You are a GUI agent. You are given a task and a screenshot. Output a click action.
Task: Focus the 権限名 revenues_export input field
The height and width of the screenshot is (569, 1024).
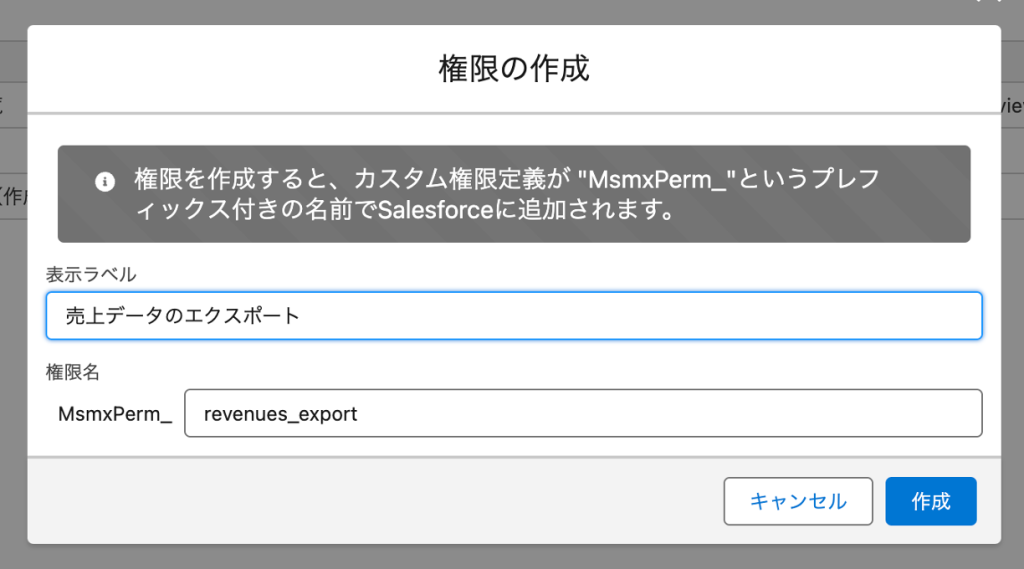point(583,414)
